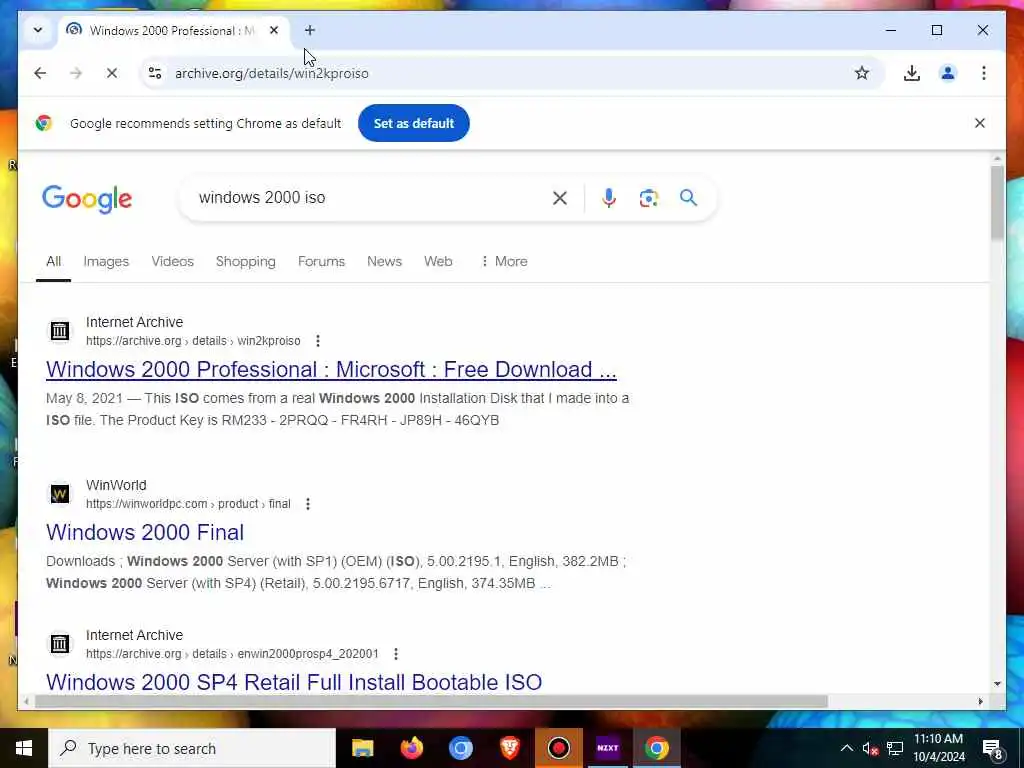Click the address bar URL archive.org/details/win2kproiso
Screen dimensions: 1024x768
click(x=272, y=73)
